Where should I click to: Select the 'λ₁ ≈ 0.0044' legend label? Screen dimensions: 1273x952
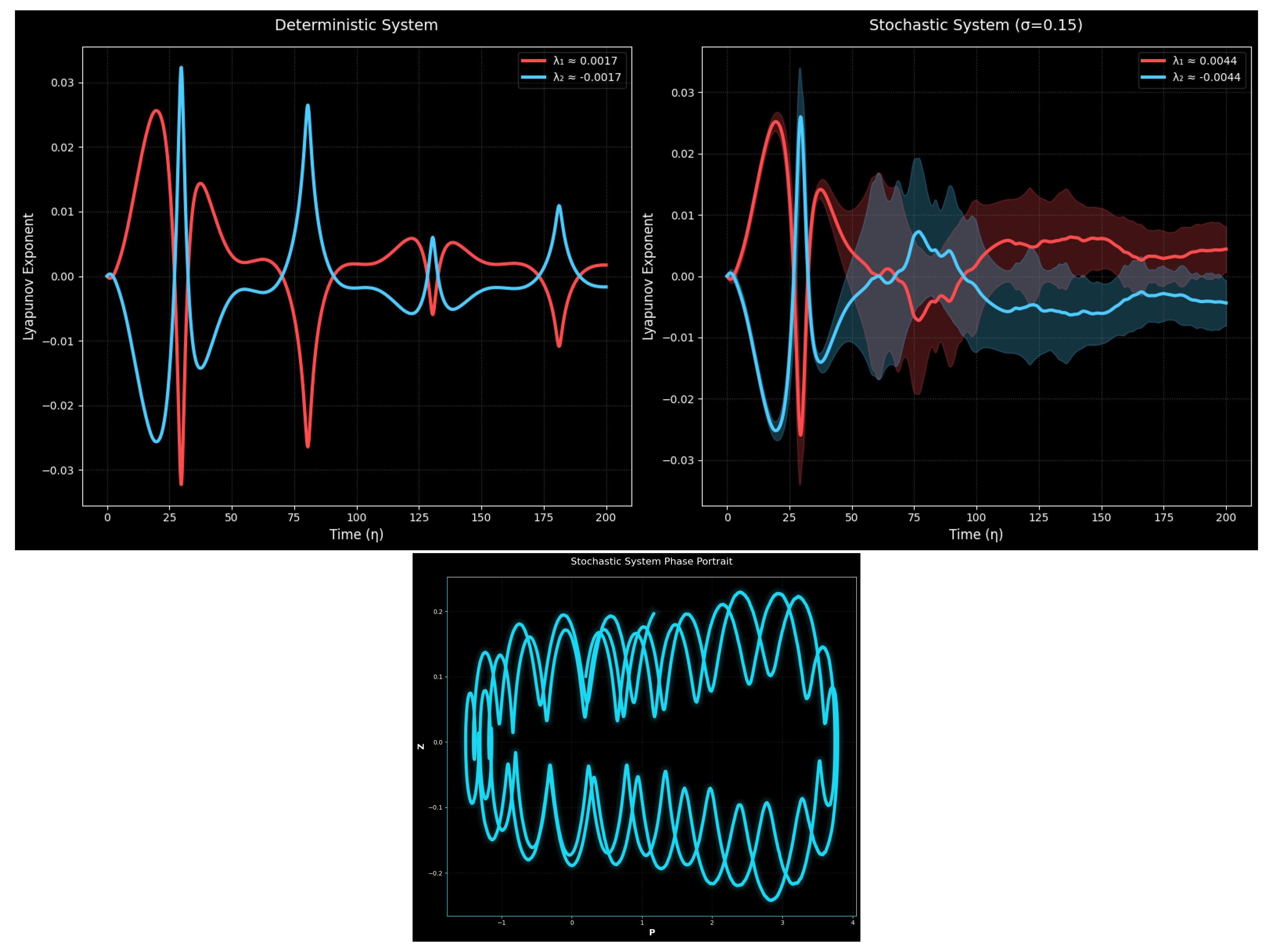[x=1205, y=61]
